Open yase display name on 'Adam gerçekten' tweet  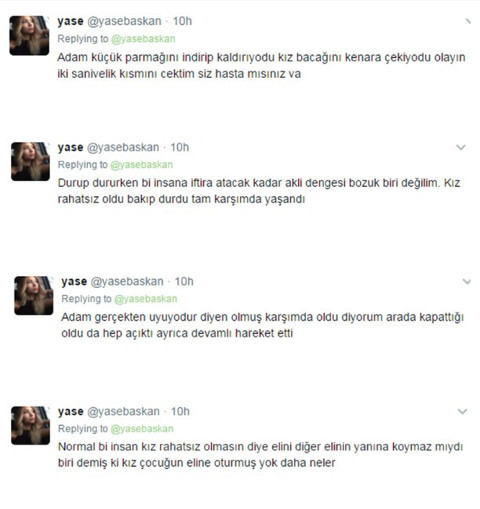click(74, 282)
